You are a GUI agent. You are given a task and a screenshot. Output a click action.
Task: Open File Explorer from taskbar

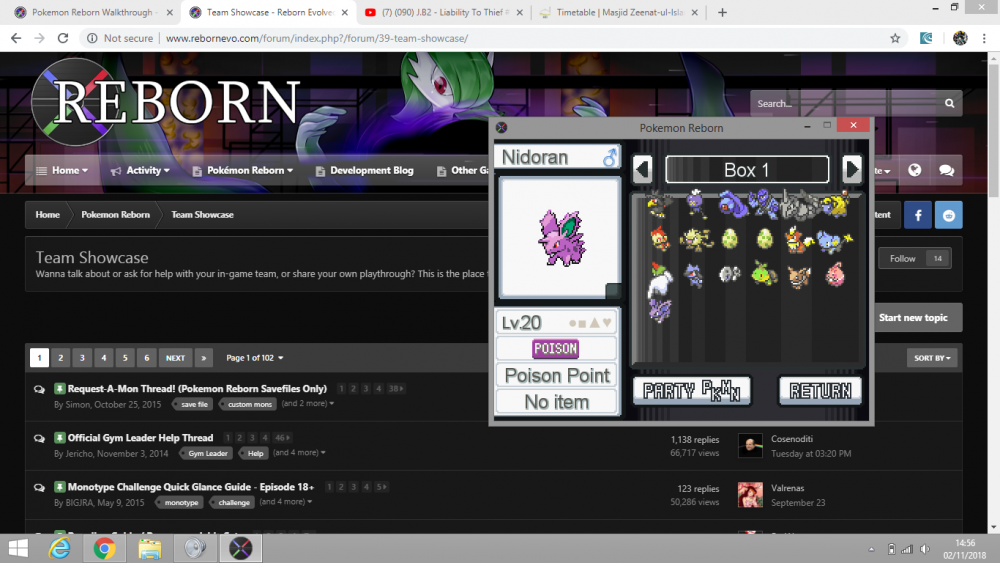pyautogui.click(x=150, y=548)
